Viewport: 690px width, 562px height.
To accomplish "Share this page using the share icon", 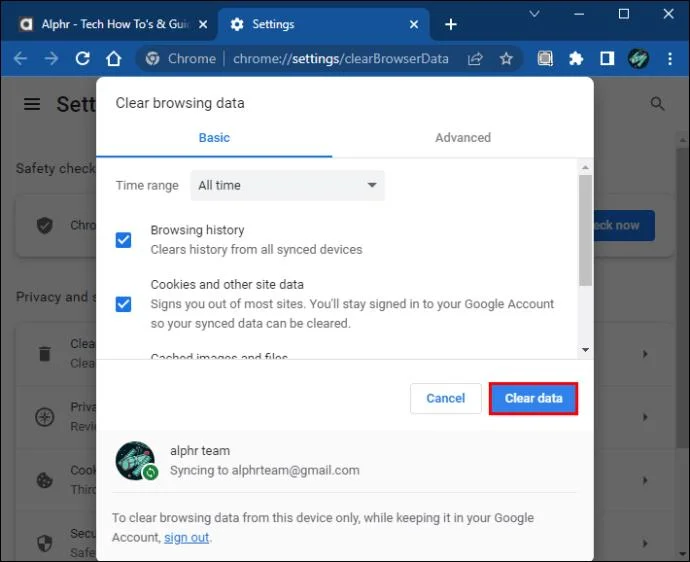I will tap(475, 59).
